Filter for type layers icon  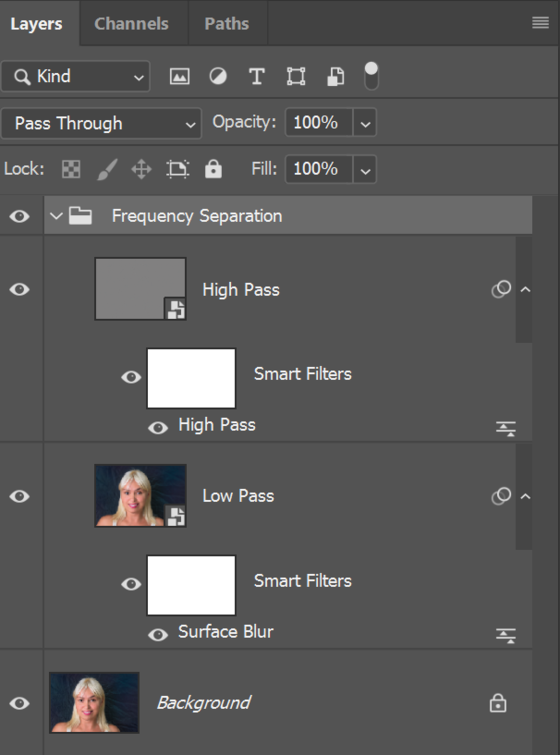(257, 76)
